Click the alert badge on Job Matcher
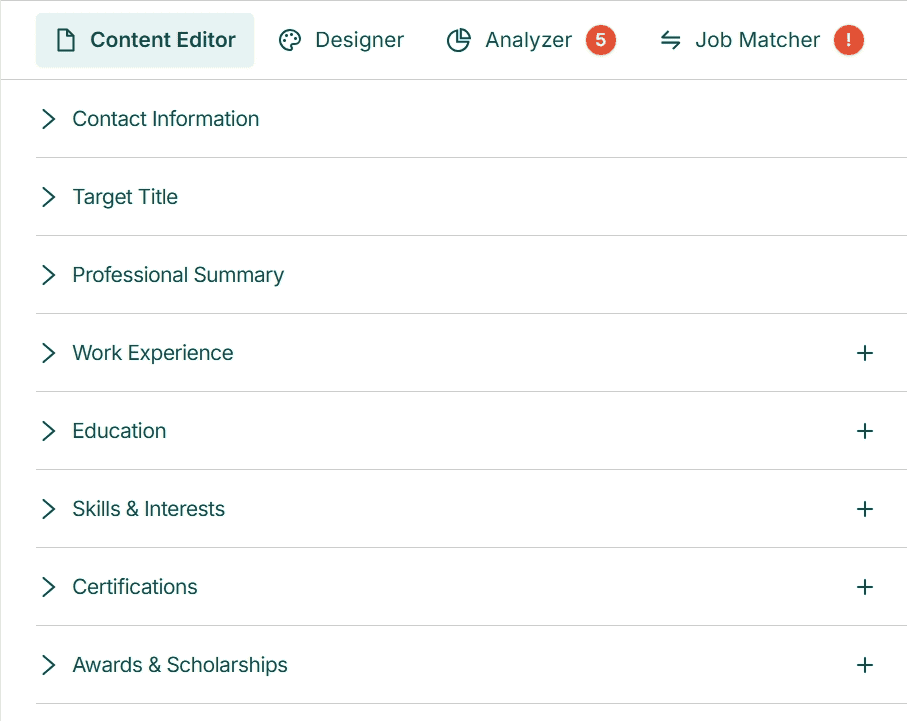Screen dimensions: 907x721 click(848, 40)
